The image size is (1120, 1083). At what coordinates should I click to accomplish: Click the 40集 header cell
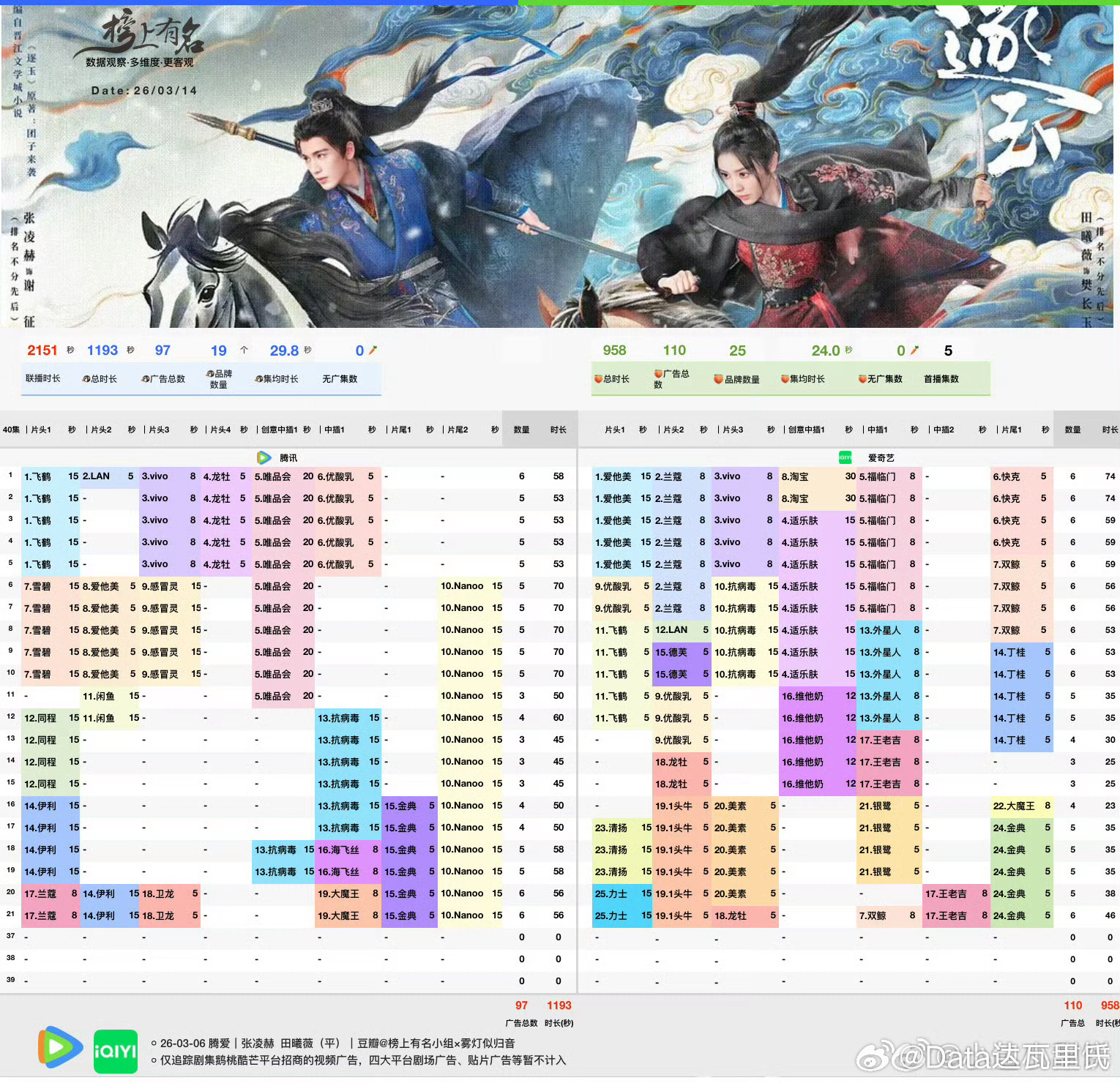tap(11, 430)
